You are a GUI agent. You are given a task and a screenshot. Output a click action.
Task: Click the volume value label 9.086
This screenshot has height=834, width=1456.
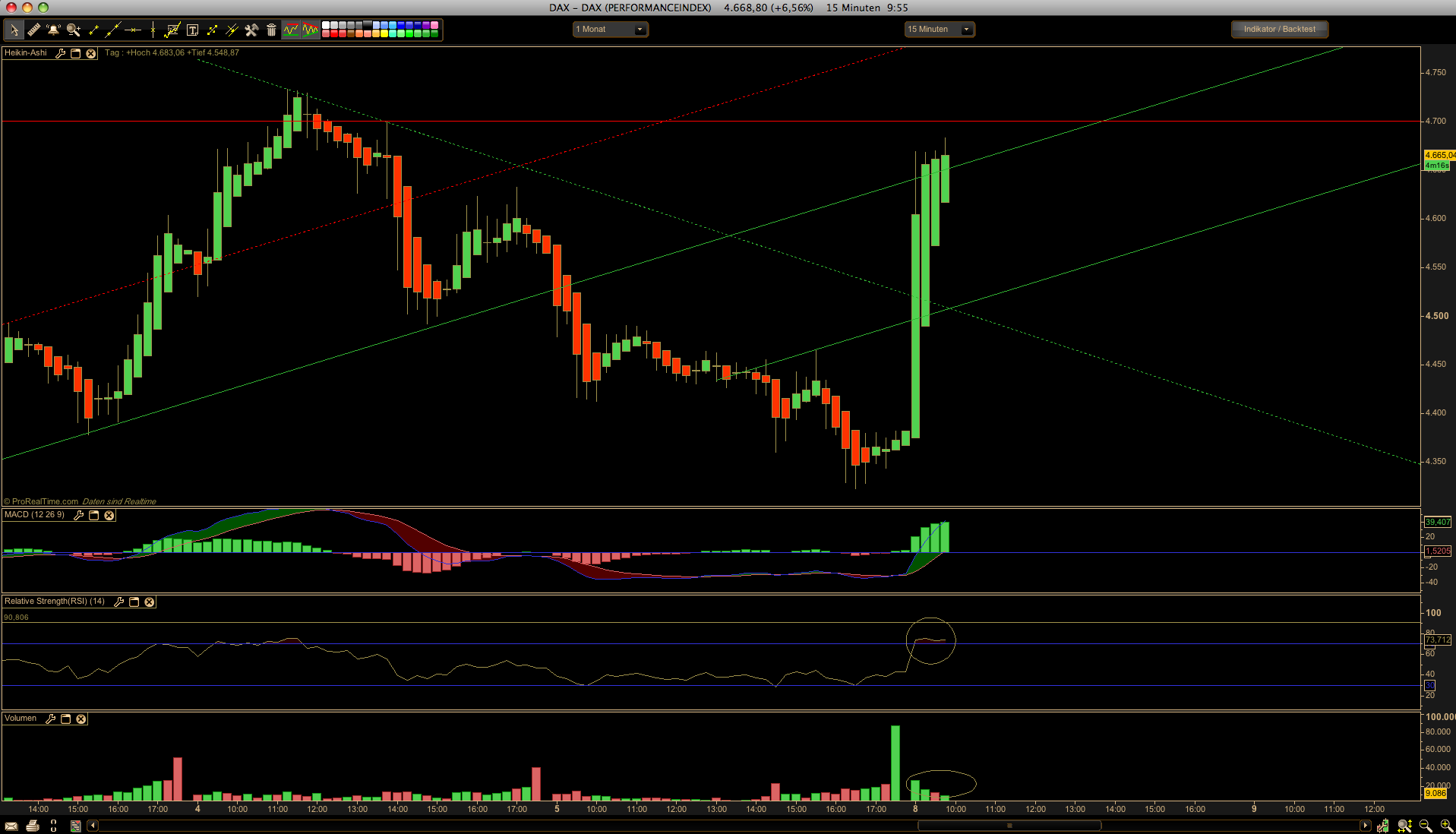[1435, 793]
